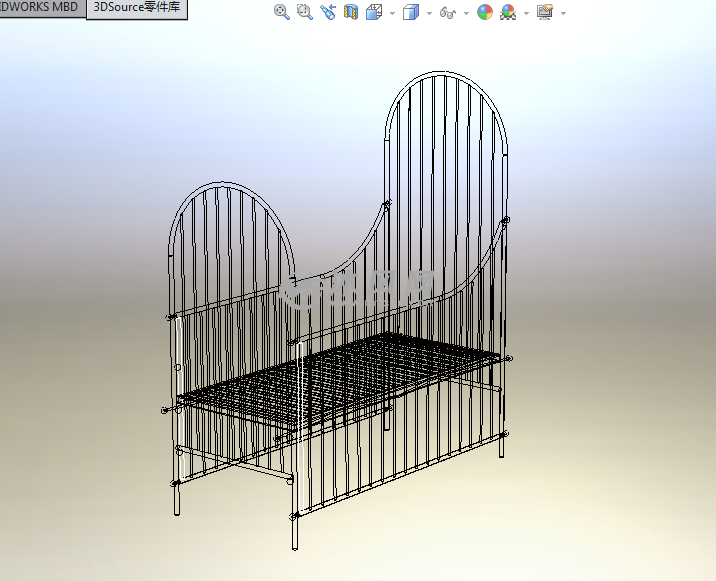Image resolution: width=716 pixels, height=581 pixels.
Task: Click the View Orientation cube icon
Action: (374, 12)
